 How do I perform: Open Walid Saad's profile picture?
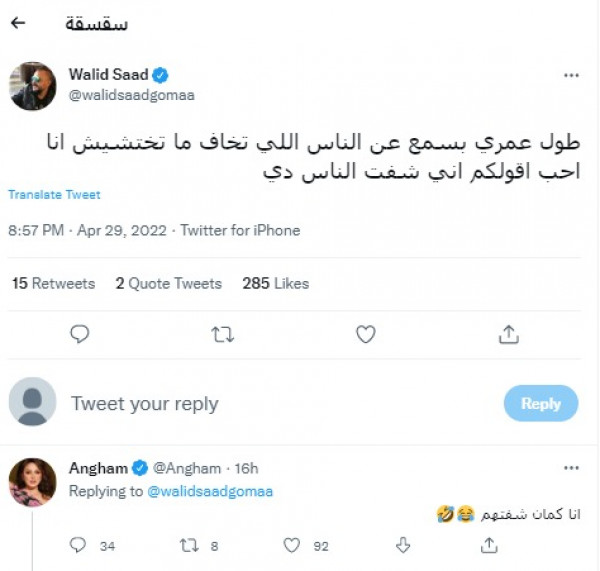(x=32, y=86)
